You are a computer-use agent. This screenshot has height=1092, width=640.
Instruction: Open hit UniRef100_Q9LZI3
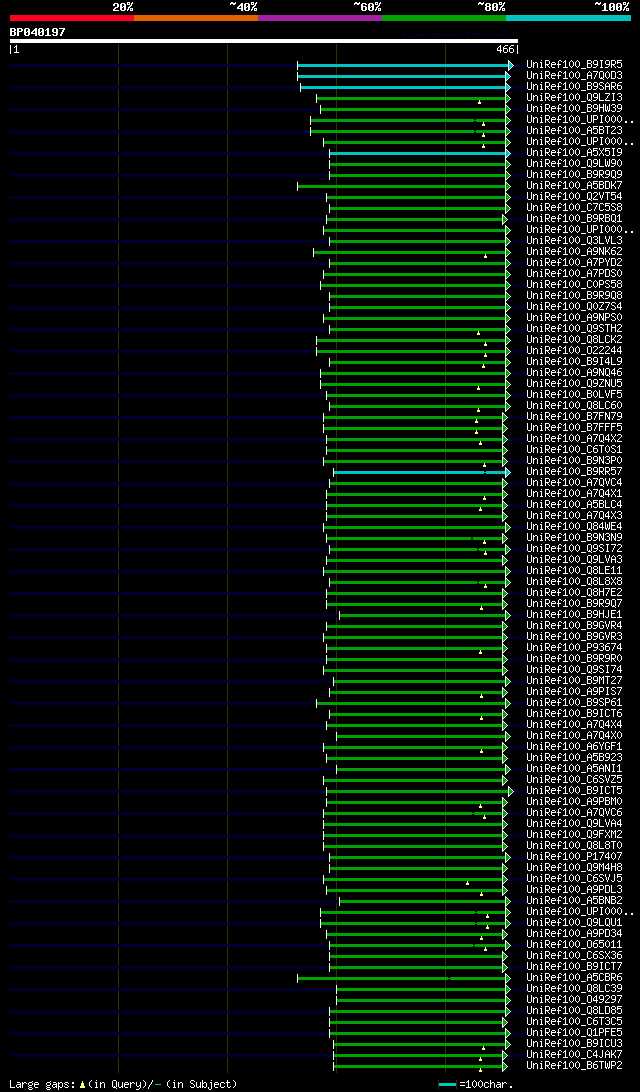coord(575,97)
